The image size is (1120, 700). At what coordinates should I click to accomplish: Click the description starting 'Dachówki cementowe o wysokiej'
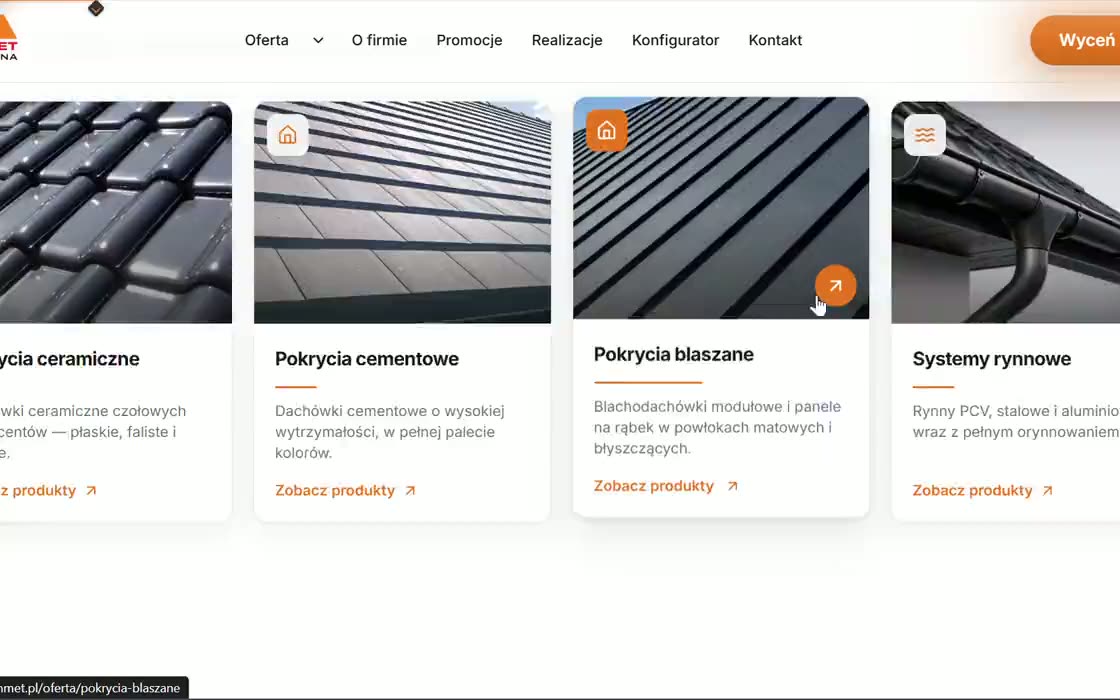[x=390, y=431]
